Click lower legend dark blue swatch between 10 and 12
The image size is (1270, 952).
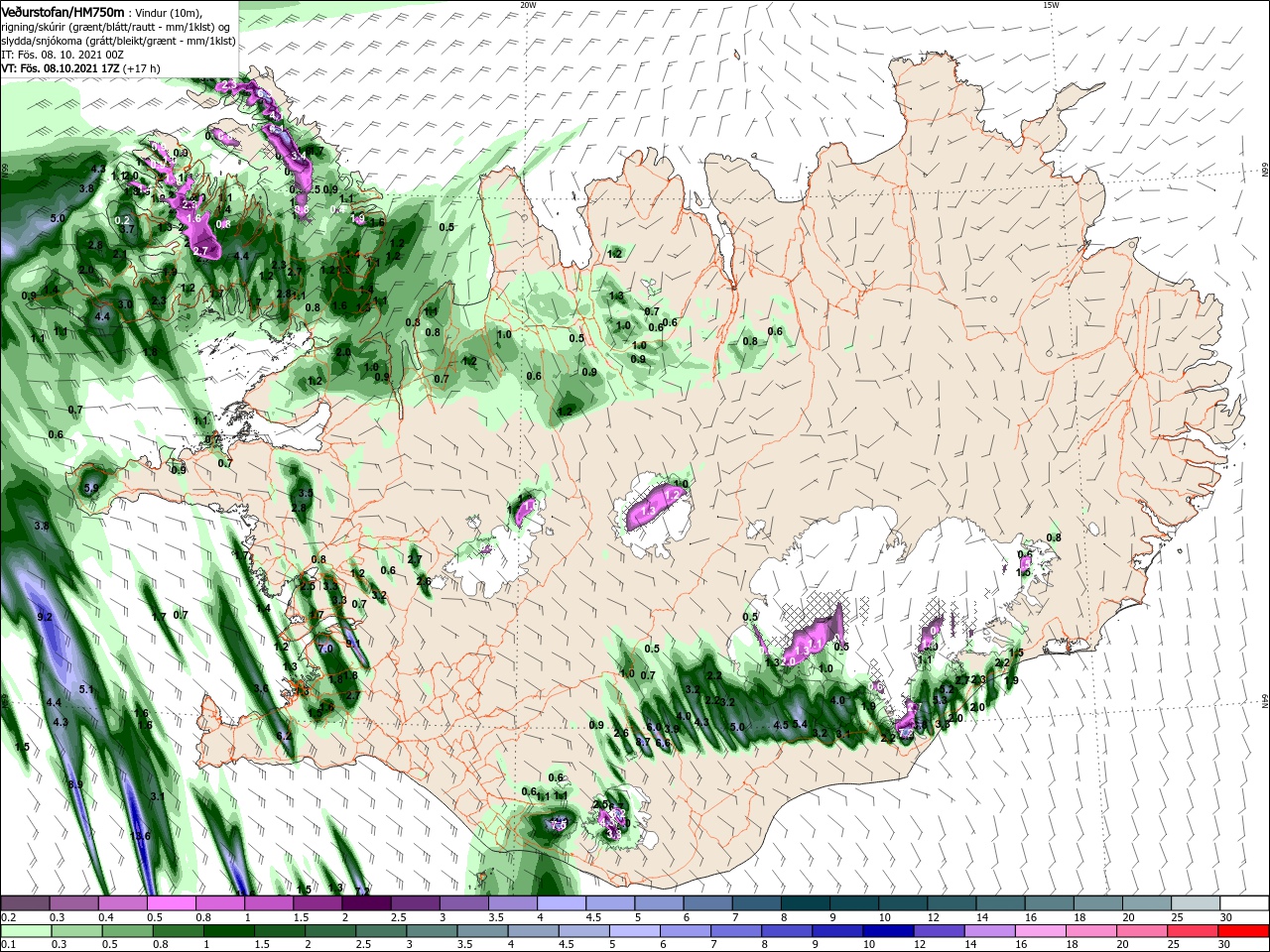click(888, 931)
